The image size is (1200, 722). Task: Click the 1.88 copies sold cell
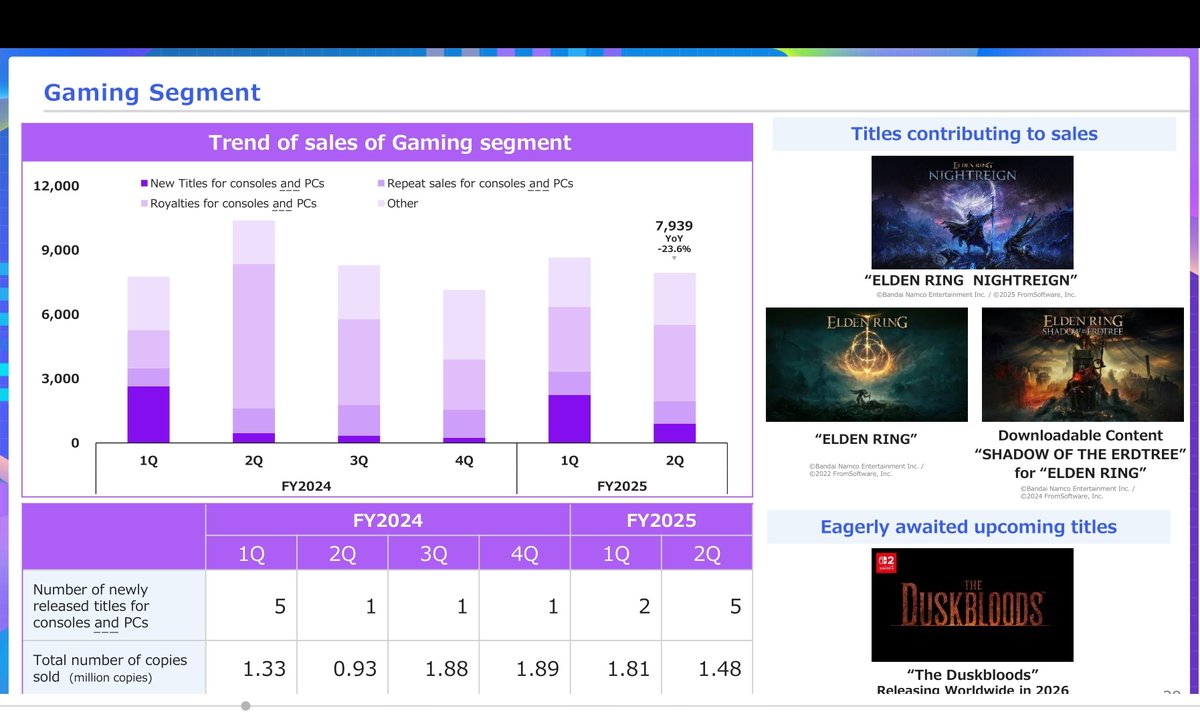433,668
